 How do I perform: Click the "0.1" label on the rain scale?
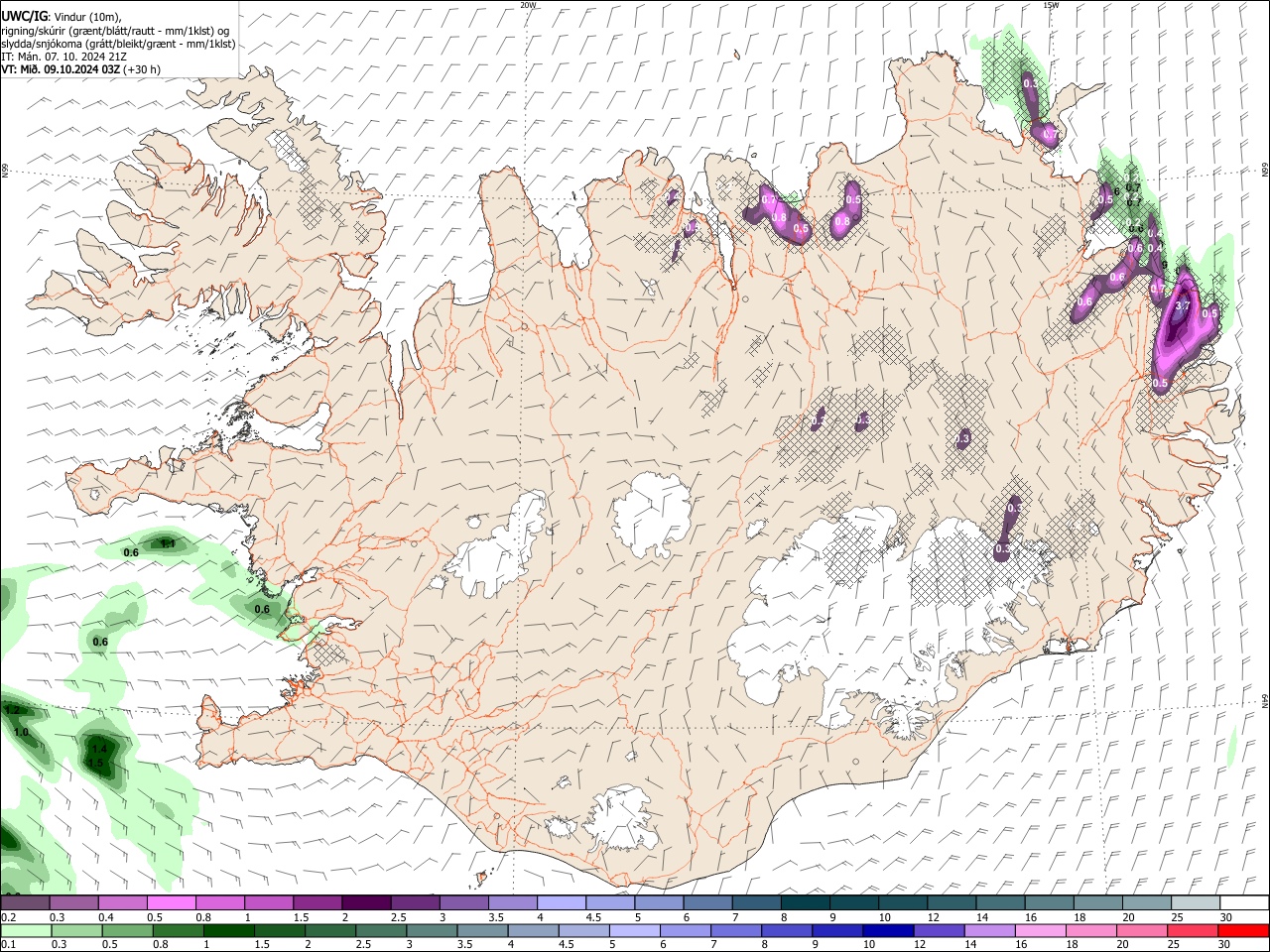point(8,945)
